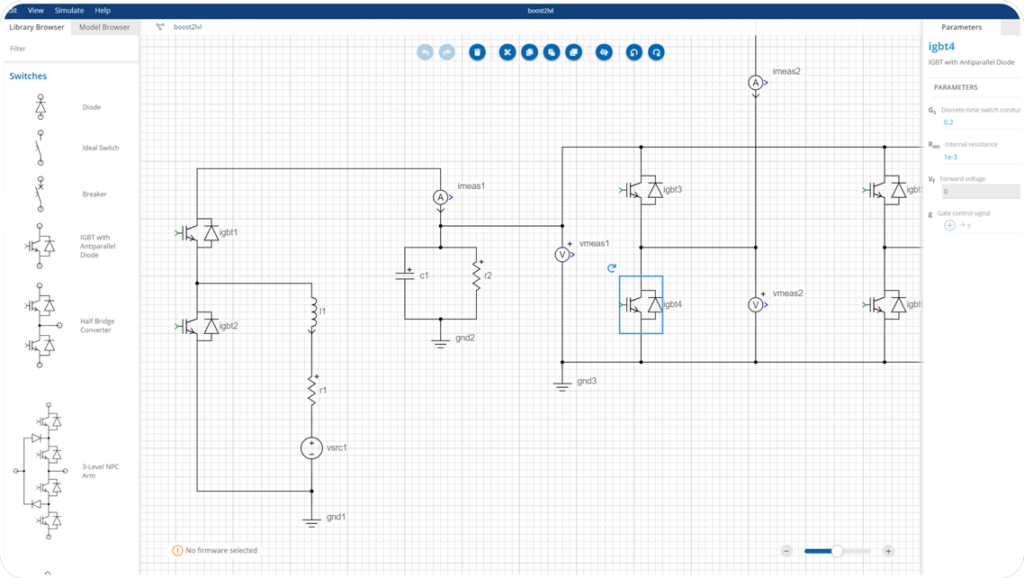Click the imeas1 ammeter symbol
1024x578 pixels.
click(441, 197)
